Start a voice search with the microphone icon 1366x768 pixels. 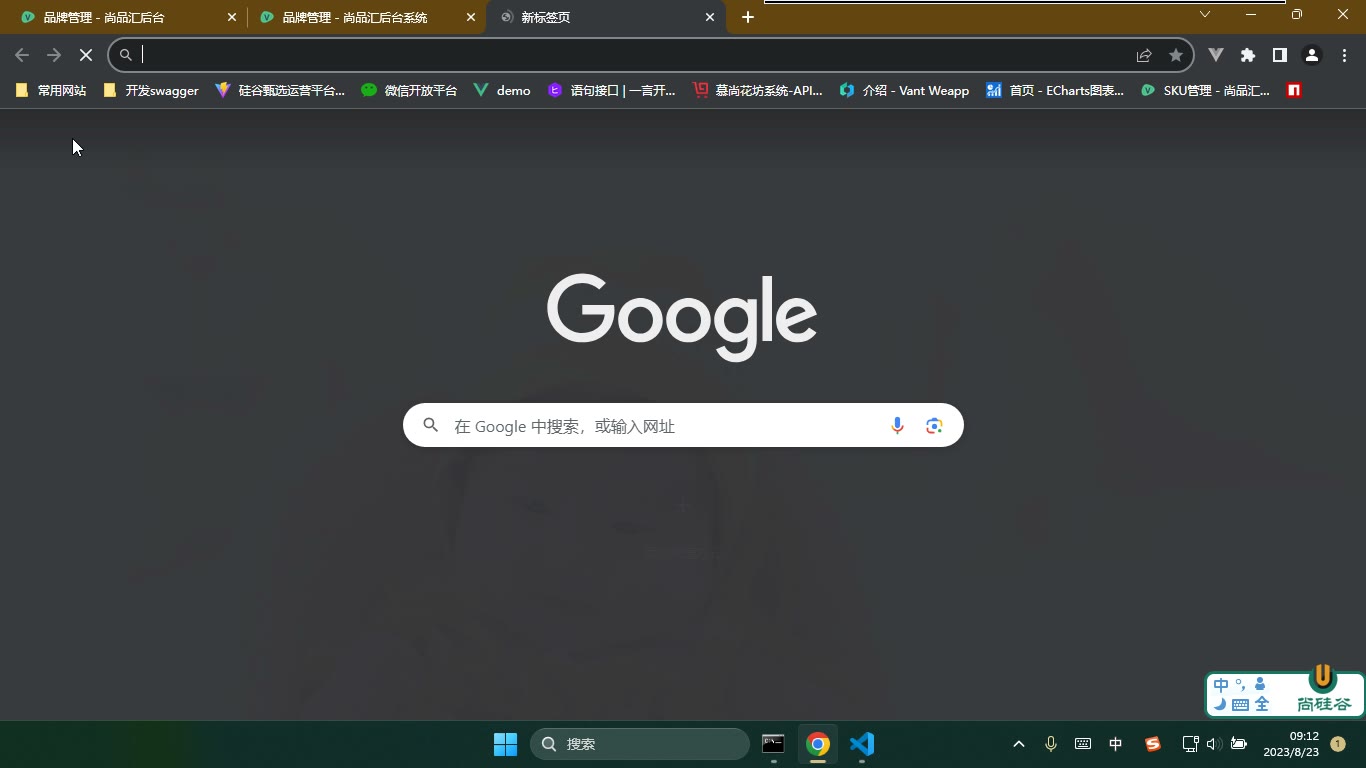(x=897, y=426)
